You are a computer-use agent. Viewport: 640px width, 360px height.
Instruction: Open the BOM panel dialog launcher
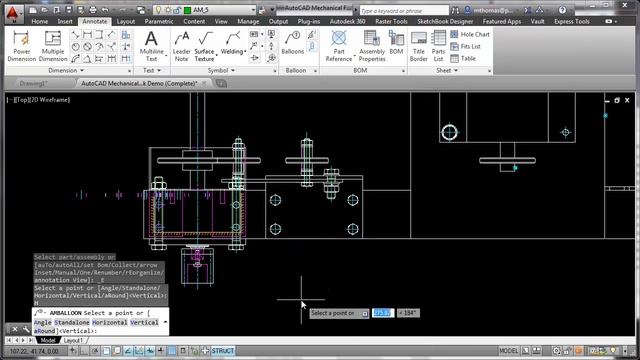[403, 71]
